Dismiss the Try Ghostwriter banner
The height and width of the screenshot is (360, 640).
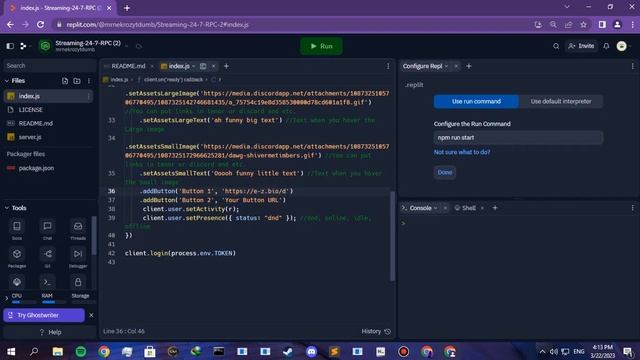coord(91,315)
